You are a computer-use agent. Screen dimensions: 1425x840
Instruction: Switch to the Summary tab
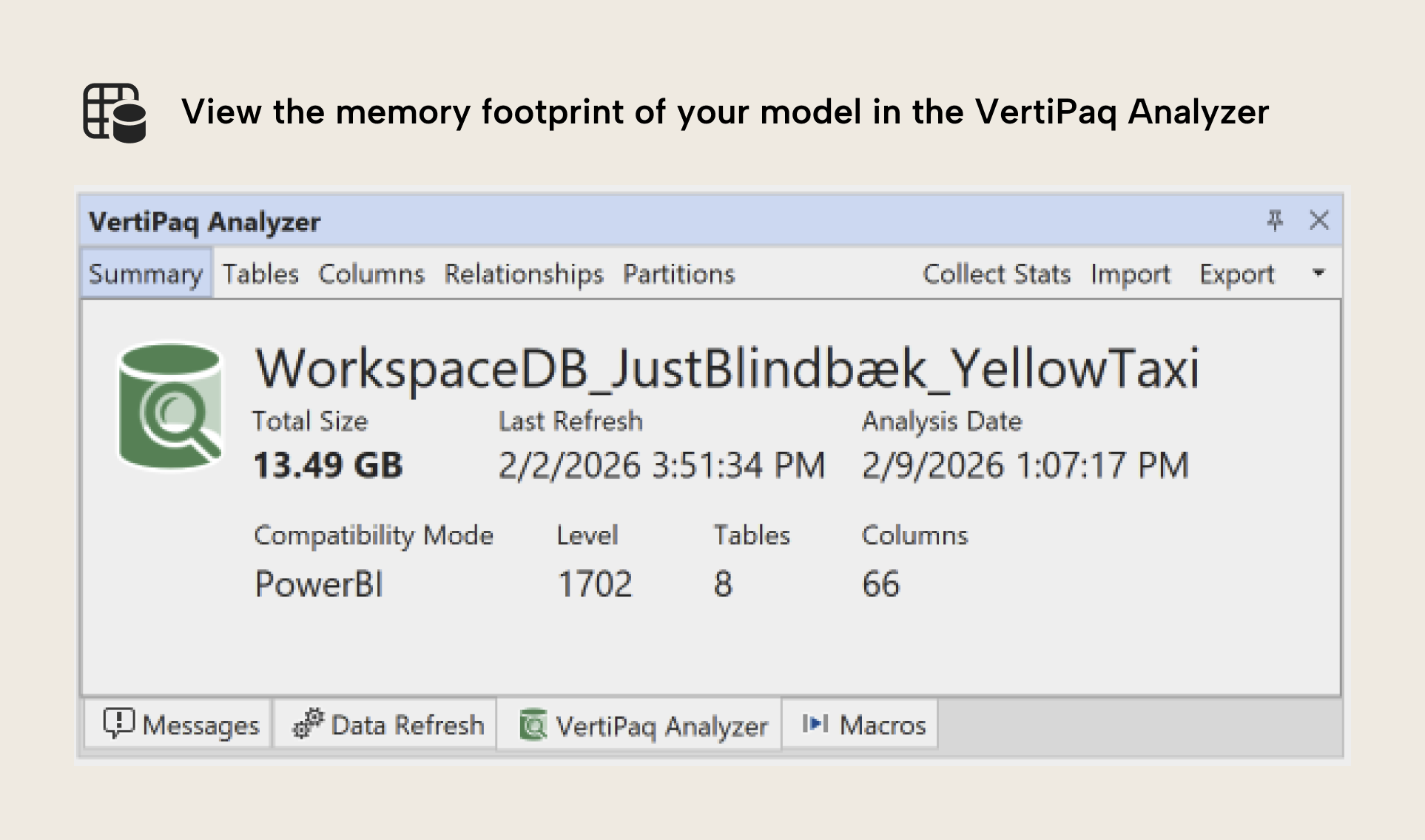pos(146,274)
